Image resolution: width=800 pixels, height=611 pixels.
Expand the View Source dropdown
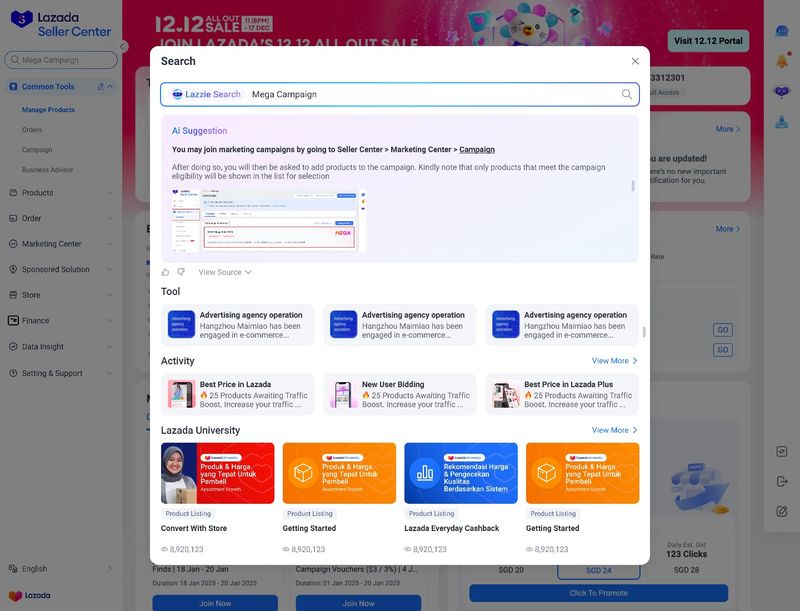point(225,272)
